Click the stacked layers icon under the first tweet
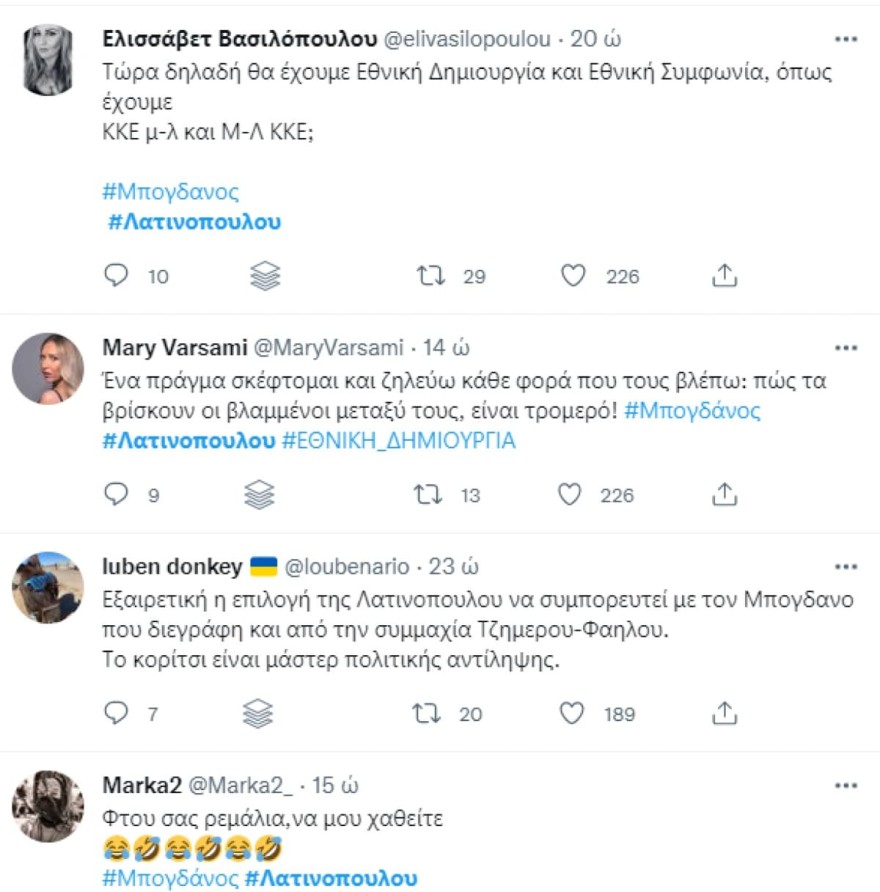This screenshot has height=892, width=880. tap(263, 275)
